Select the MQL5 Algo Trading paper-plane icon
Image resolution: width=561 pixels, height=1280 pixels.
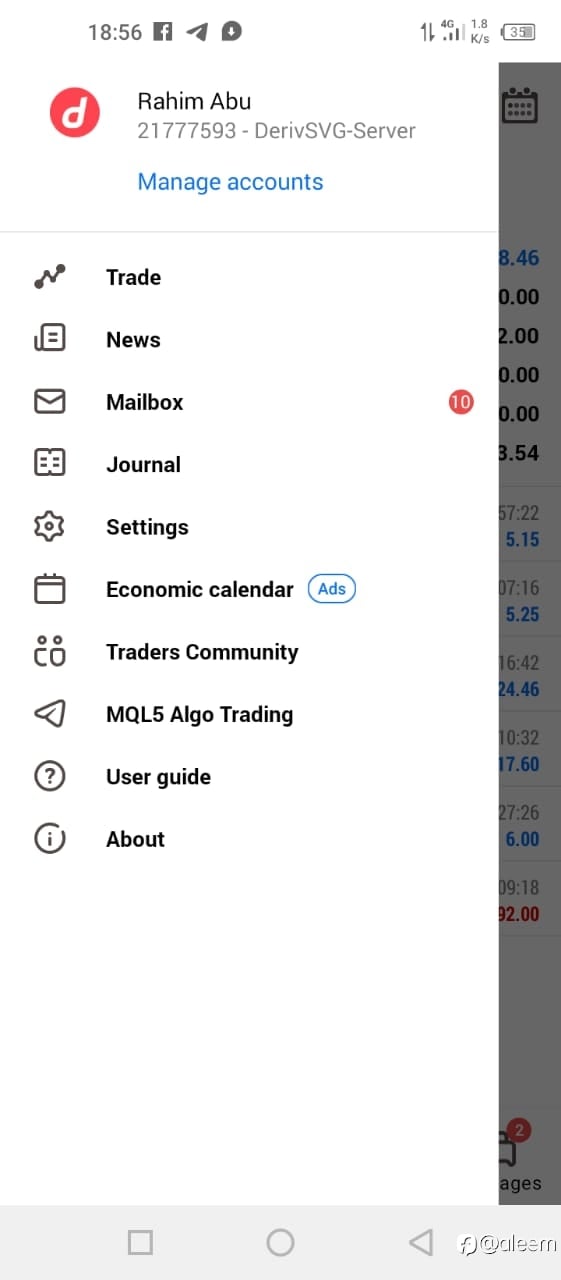(50, 714)
